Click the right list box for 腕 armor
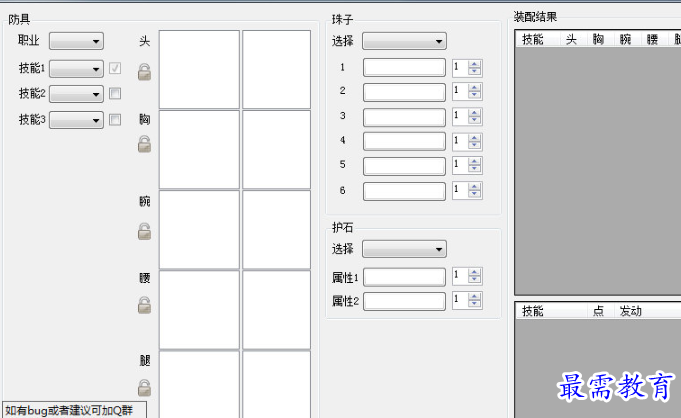 (x=277, y=229)
